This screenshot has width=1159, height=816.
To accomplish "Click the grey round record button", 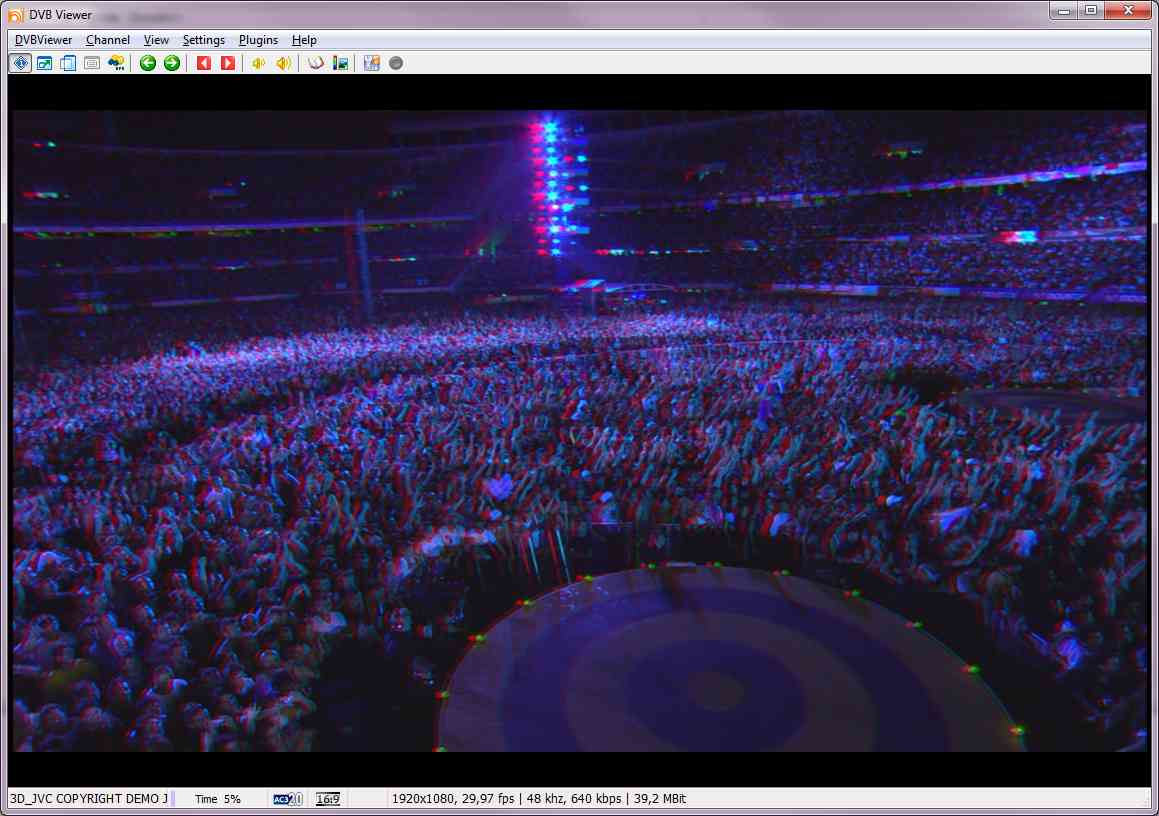I will tap(396, 64).
